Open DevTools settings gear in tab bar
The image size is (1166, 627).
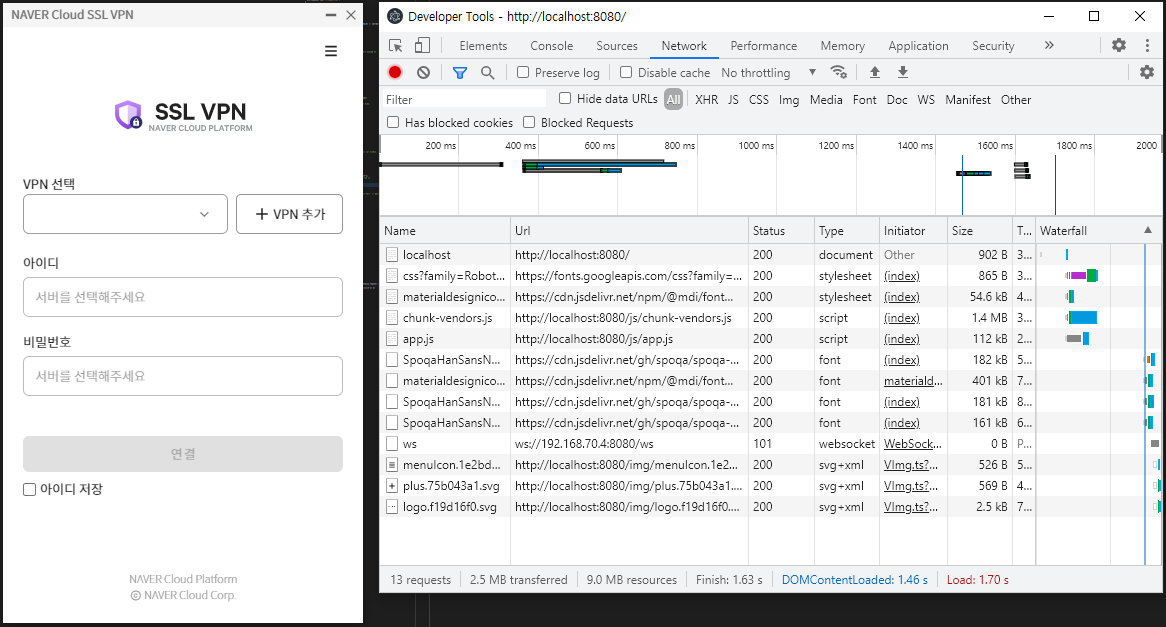[1119, 45]
